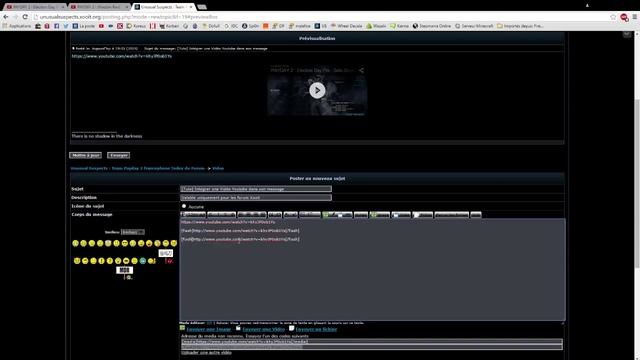640x360 pixels.
Task: Click in the Sujet text field
Action: 256,189
